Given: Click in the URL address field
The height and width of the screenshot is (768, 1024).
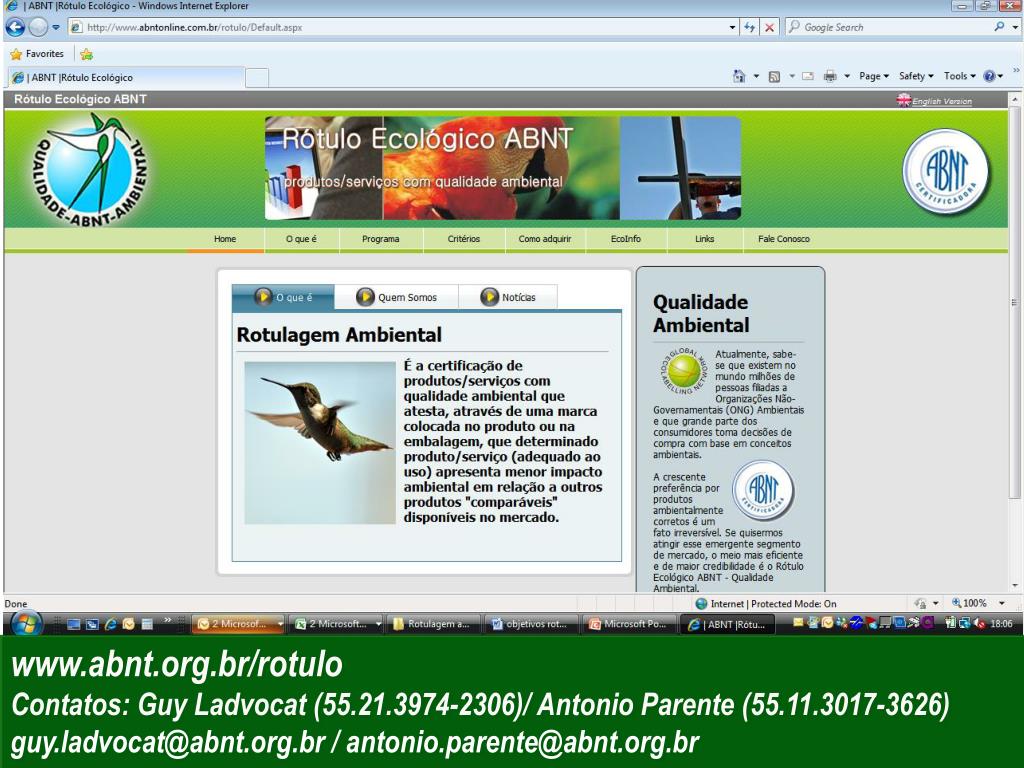Looking at the screenshot, I should 405,27.
